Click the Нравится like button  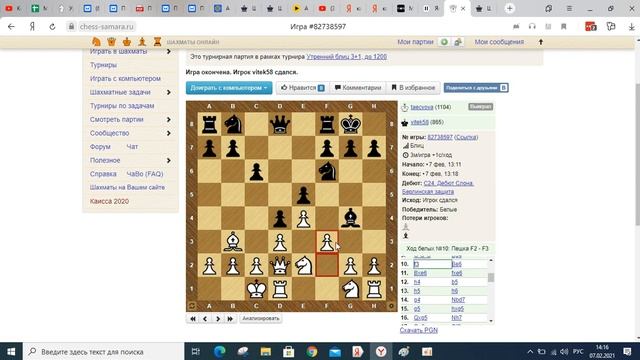(302, 88)
